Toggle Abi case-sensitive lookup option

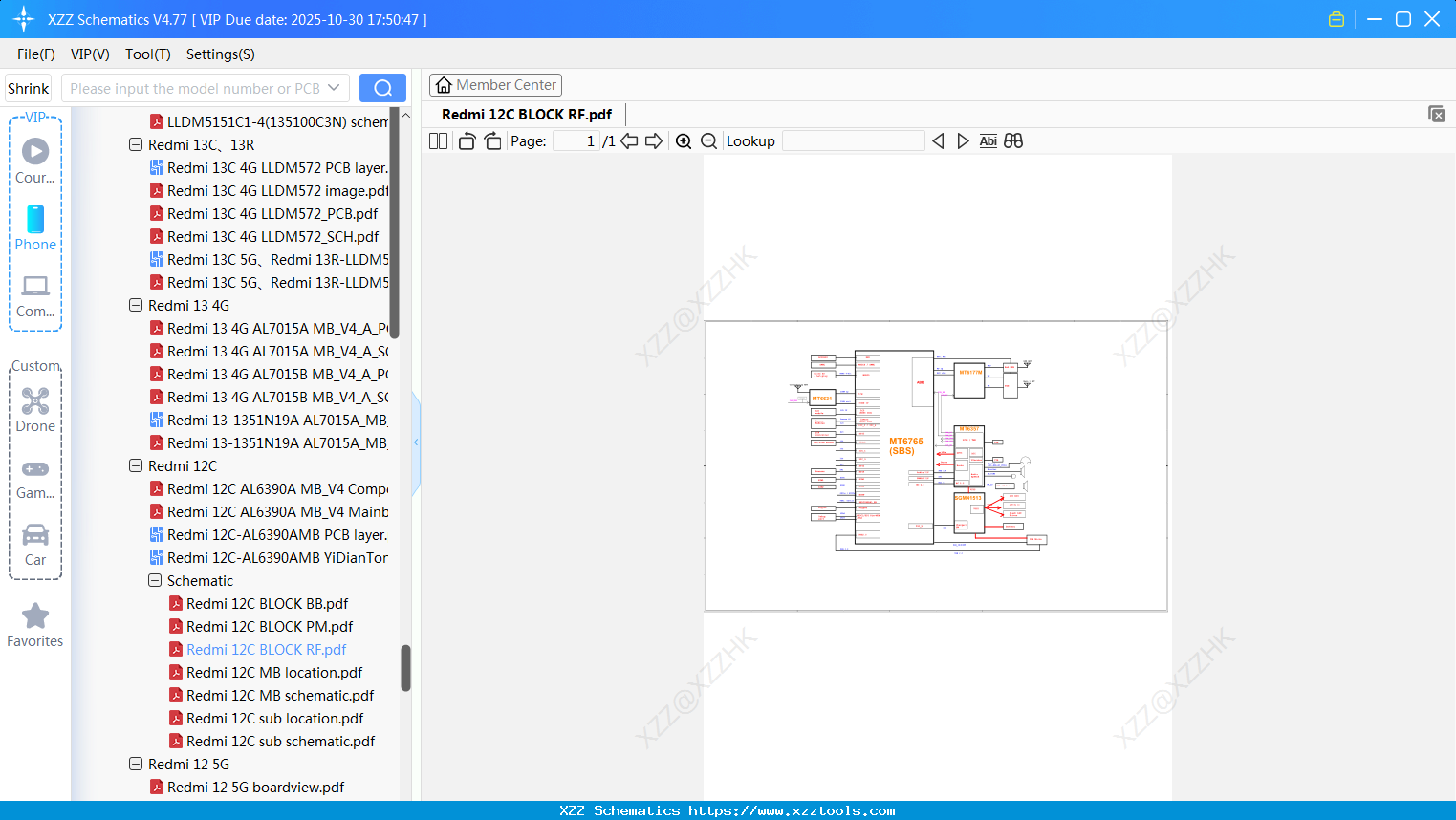988,140
